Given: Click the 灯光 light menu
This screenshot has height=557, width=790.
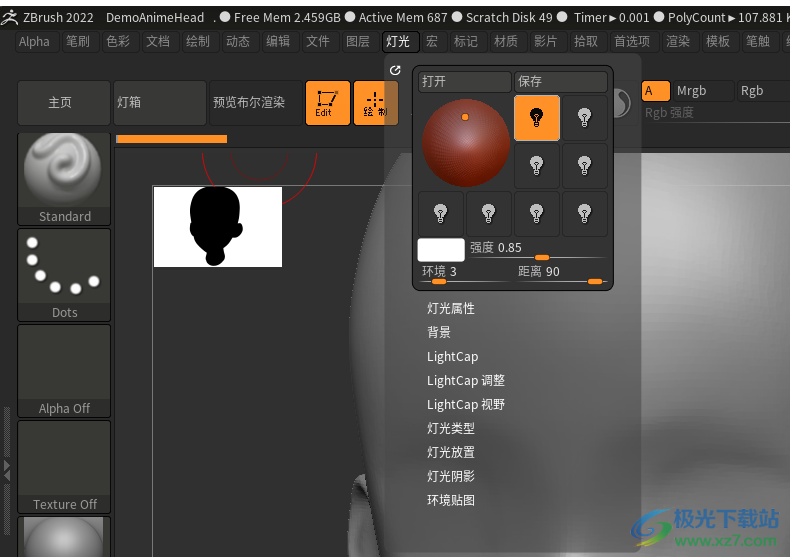Looking at the screenshot, I should [x=400, y=42].
